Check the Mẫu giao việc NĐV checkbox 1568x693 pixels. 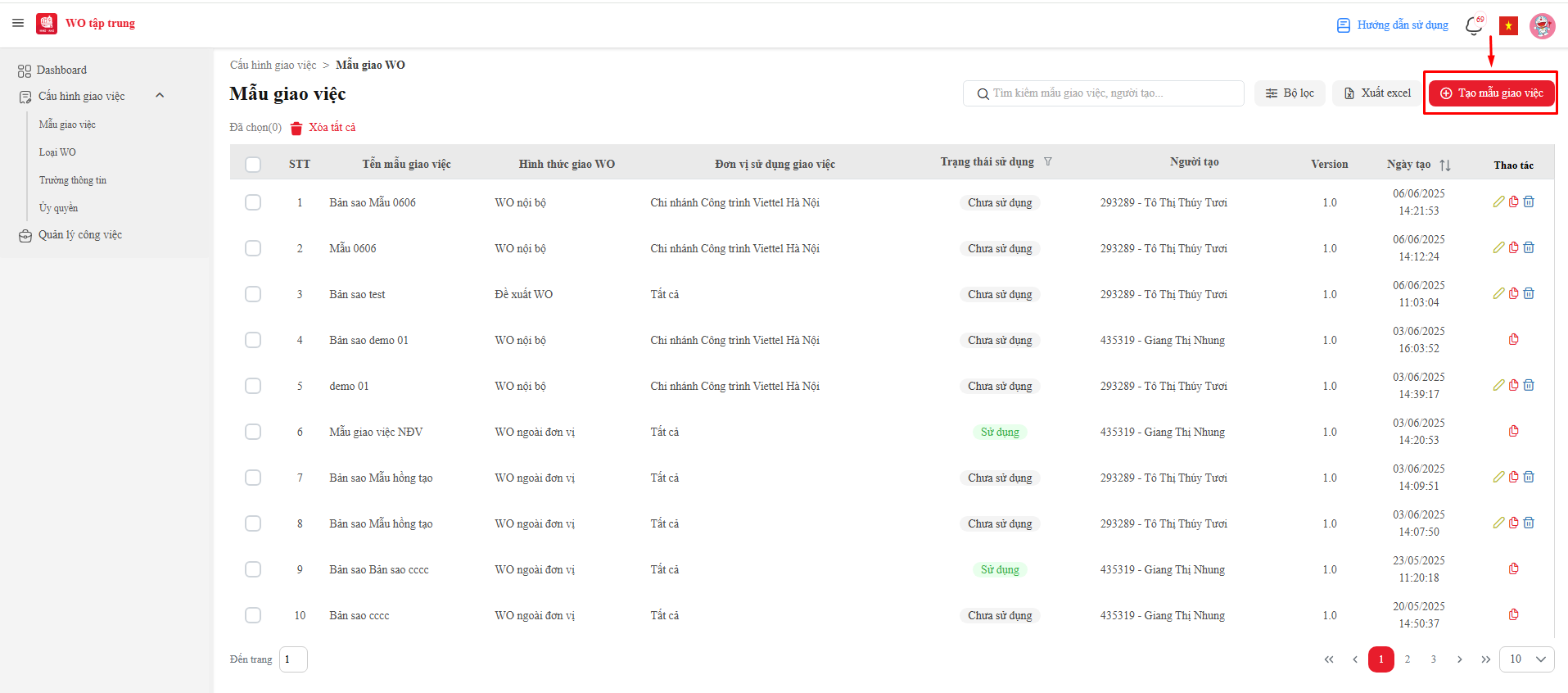[253, 432]
